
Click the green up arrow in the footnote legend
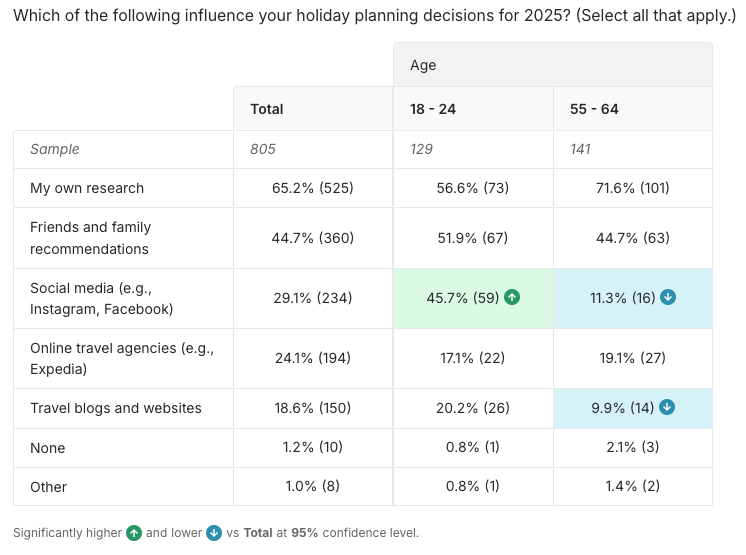[134, 533]
